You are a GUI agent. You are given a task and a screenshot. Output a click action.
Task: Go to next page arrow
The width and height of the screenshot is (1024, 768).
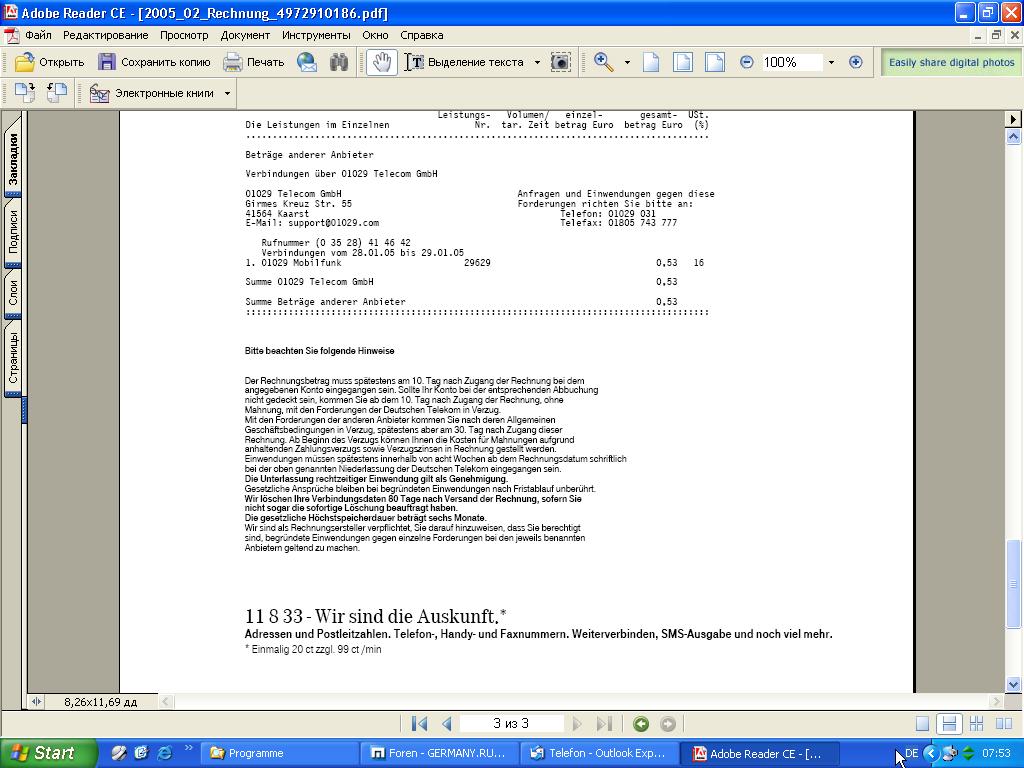click(577, 724)
